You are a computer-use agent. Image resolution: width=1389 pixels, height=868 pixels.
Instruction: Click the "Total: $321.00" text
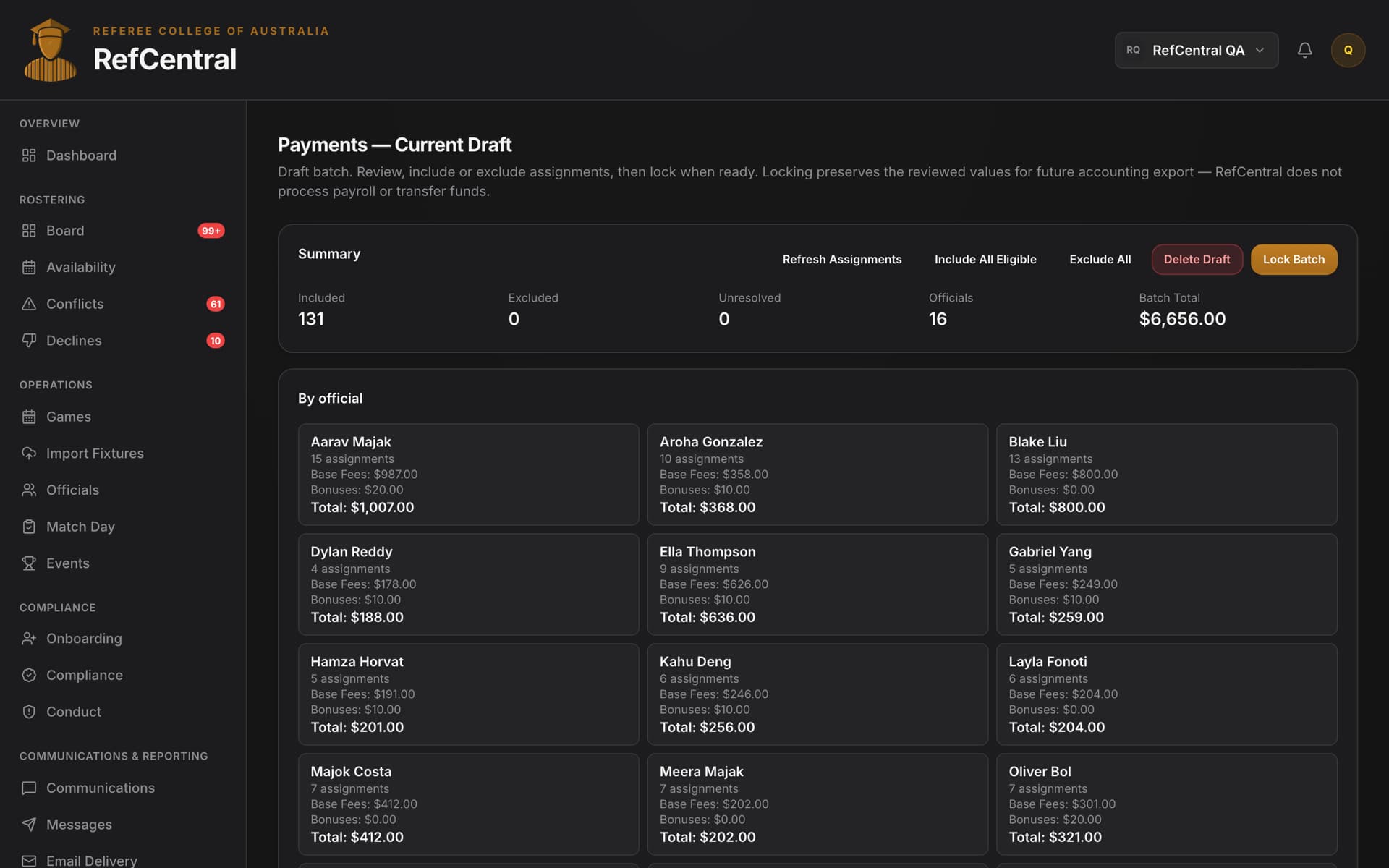coord(1055,838)
